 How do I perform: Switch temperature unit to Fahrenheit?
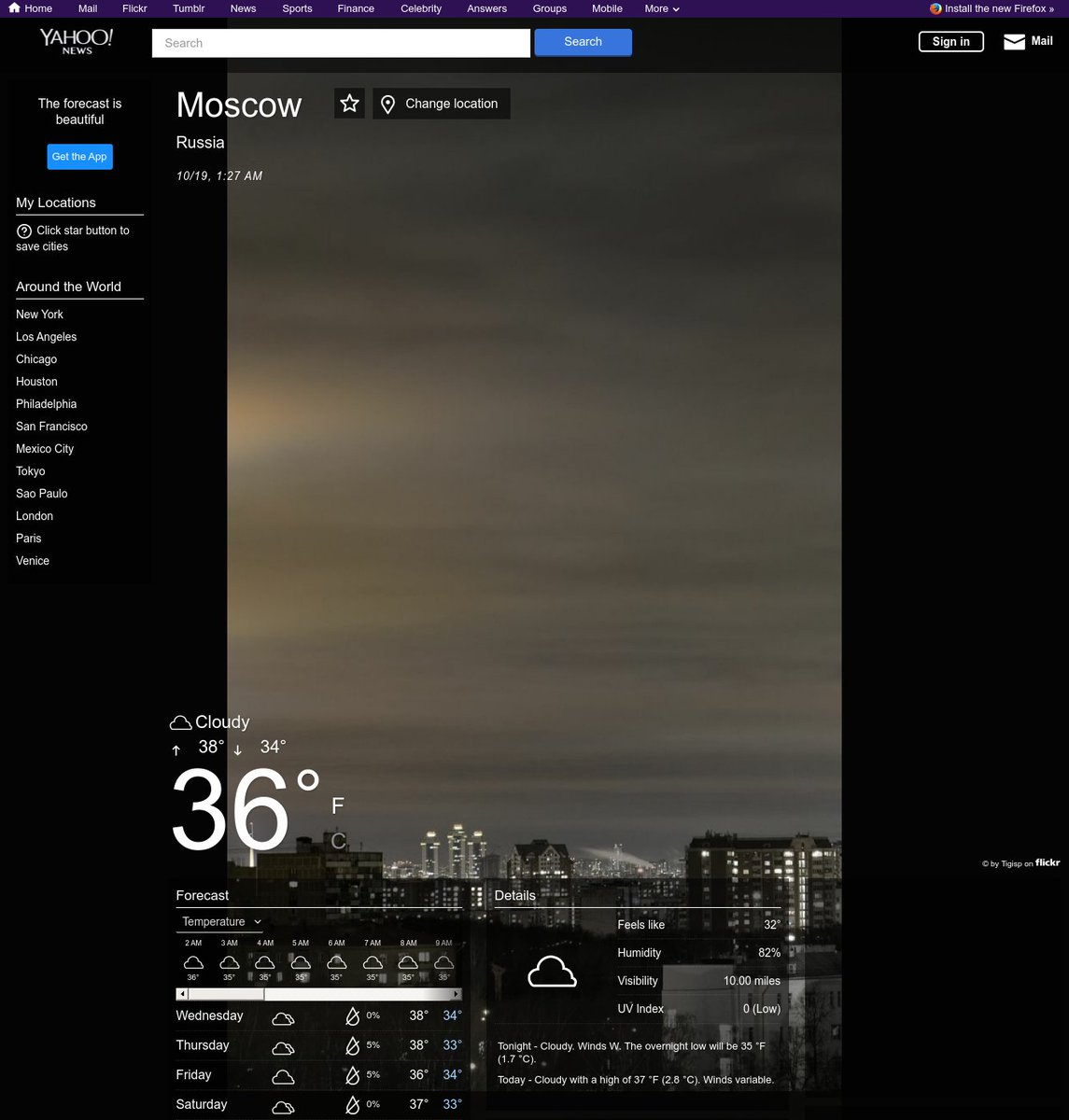[x=338, y=805]
